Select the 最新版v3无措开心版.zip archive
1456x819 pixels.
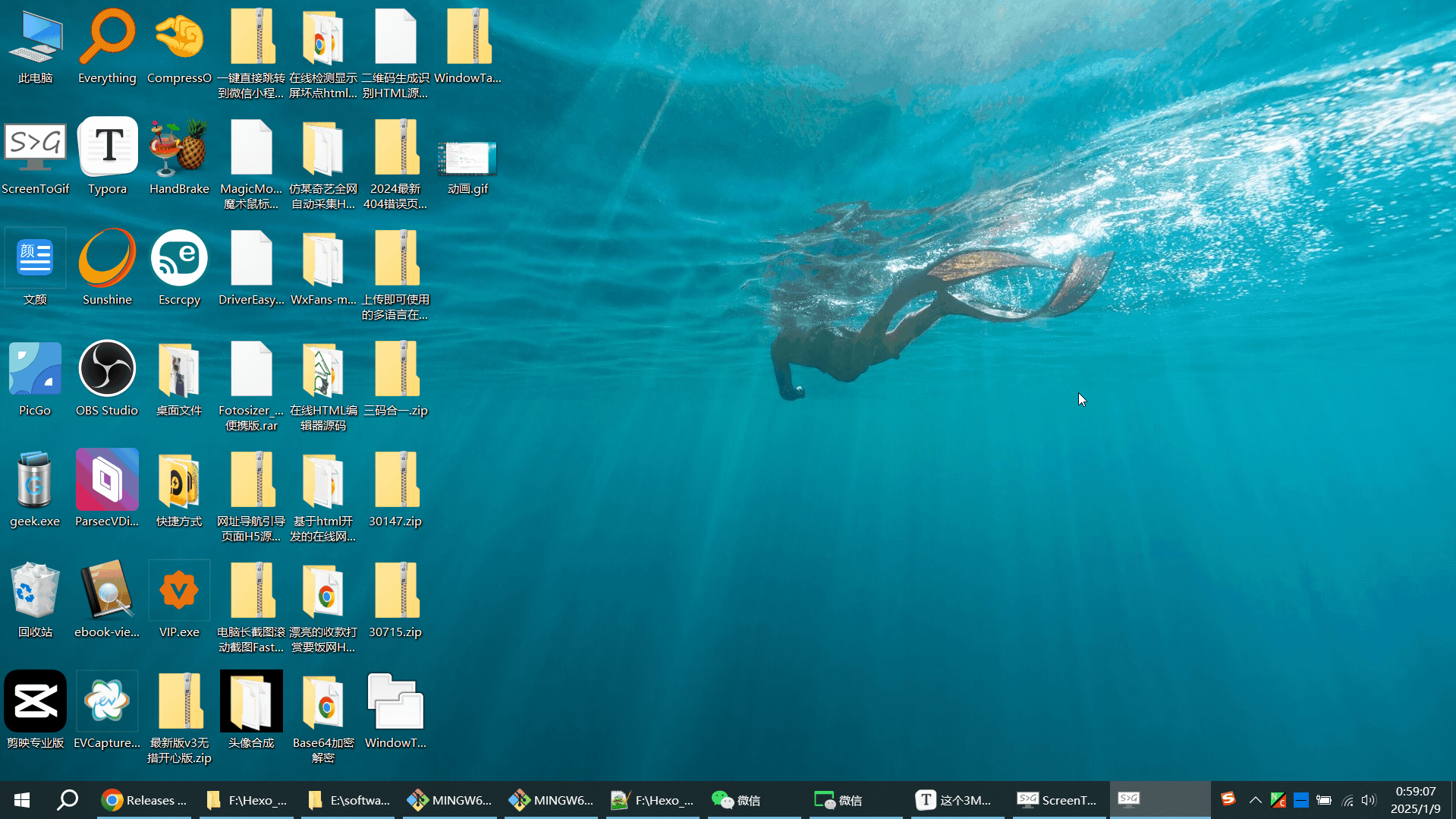pyautogui.click(x=179, y=718)
